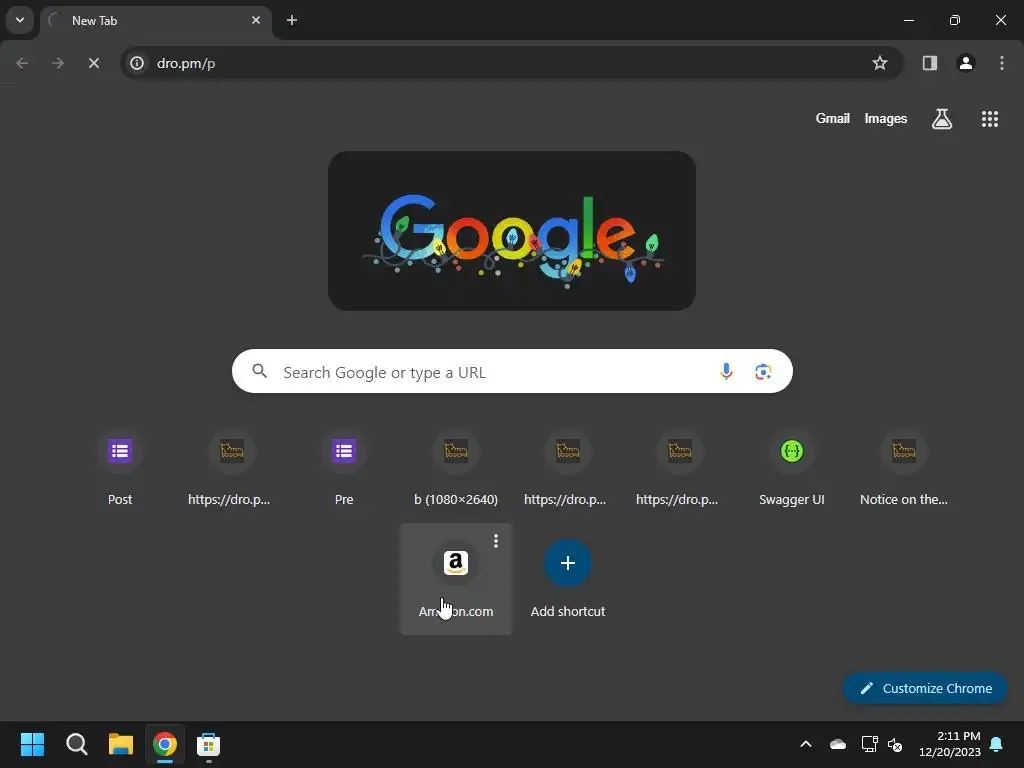This screenshot has height=768, width=1024.
Task: Click the Chrome taskbar icon
Action: tap(165, 744)
